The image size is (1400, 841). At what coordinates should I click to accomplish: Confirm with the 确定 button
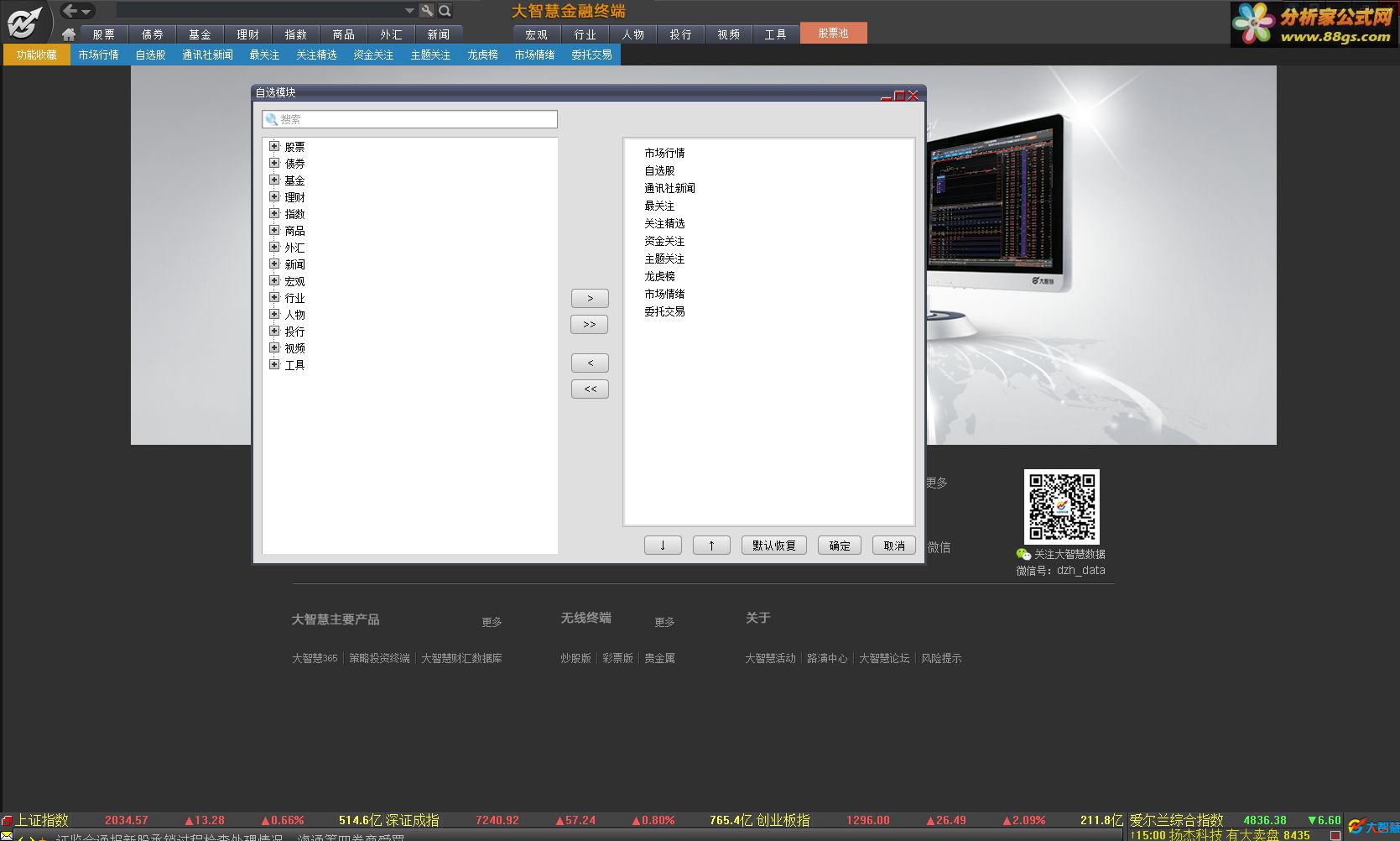coord(840,546)
